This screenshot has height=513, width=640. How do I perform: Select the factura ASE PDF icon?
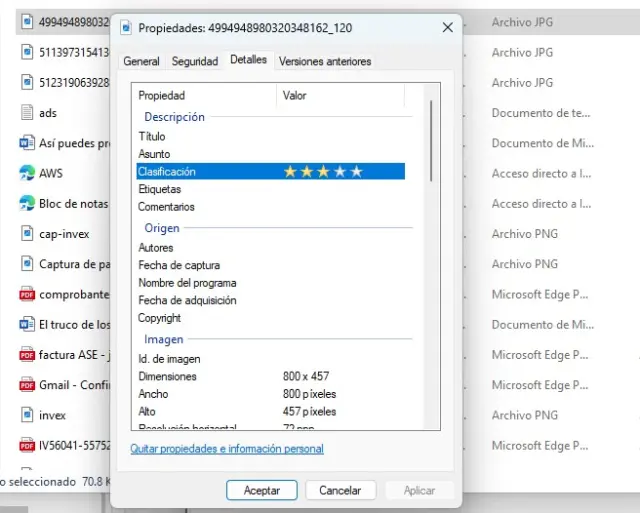27,355
